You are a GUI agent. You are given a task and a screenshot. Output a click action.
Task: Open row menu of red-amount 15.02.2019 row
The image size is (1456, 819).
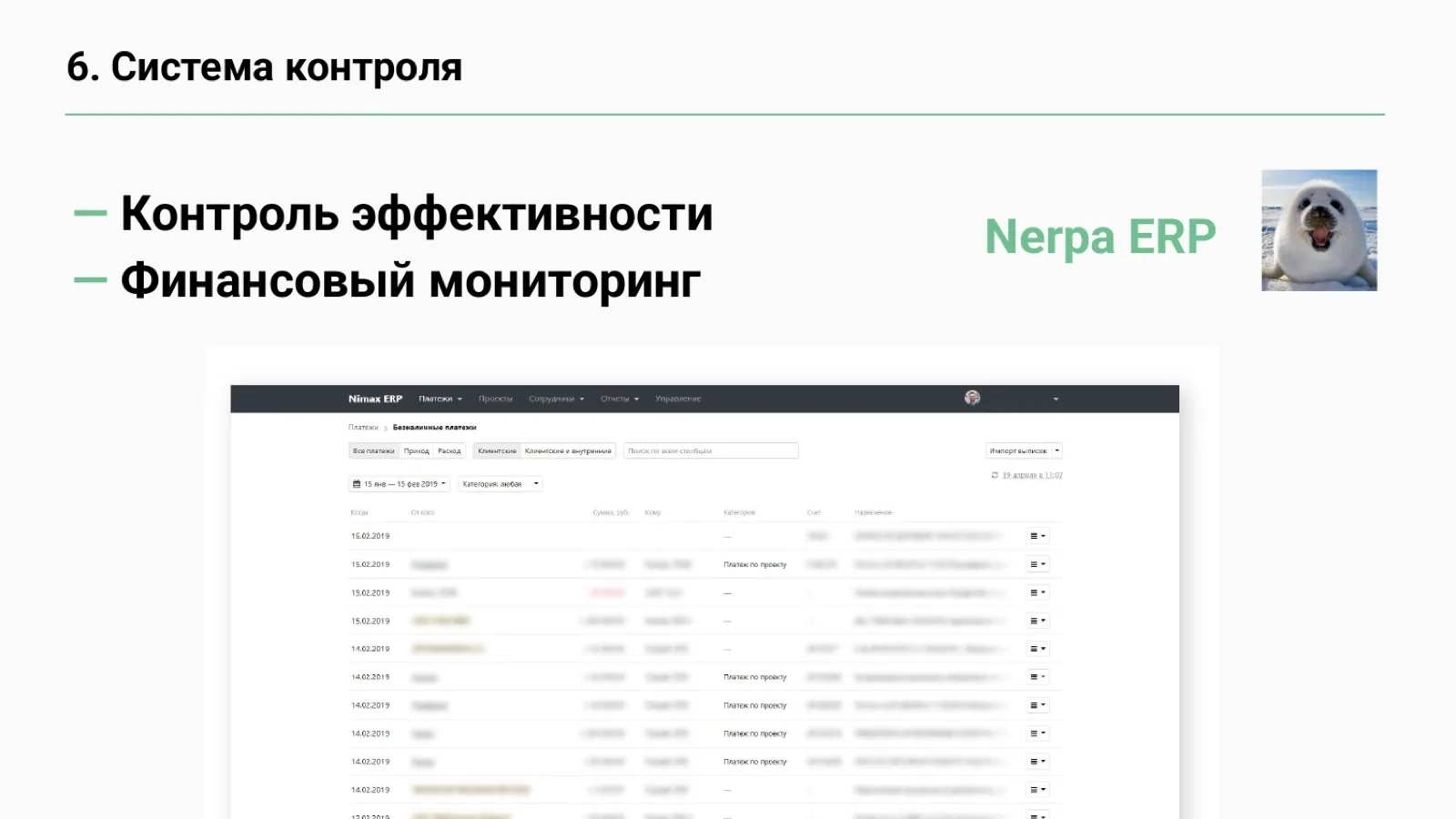1037,592
